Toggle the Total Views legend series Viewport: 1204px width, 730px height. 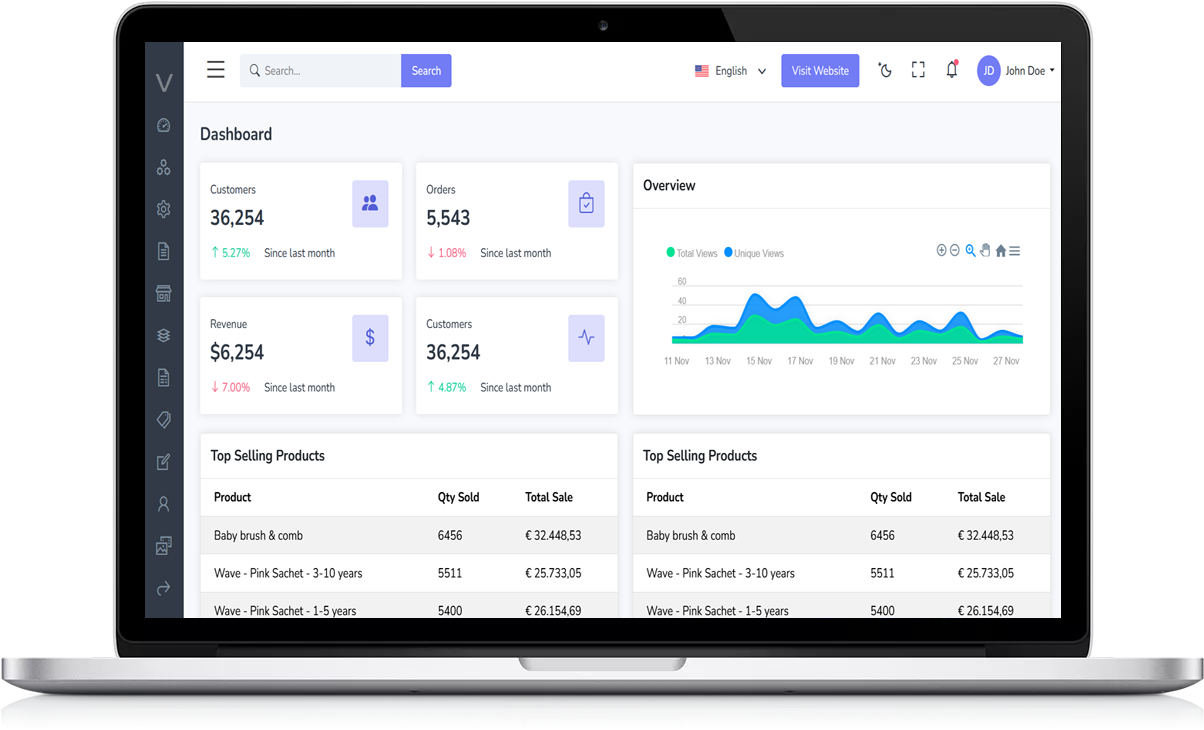point(692,253)
